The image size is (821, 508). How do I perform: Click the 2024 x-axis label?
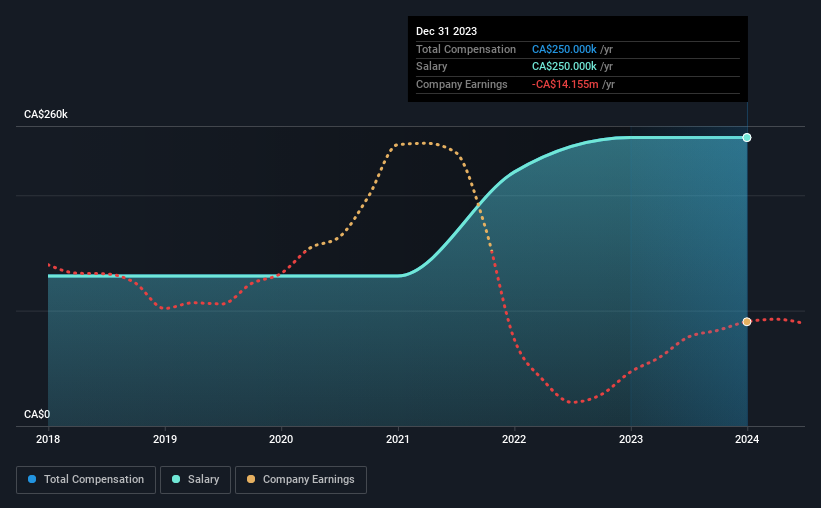pyautogui.click(x=747, y=439)
